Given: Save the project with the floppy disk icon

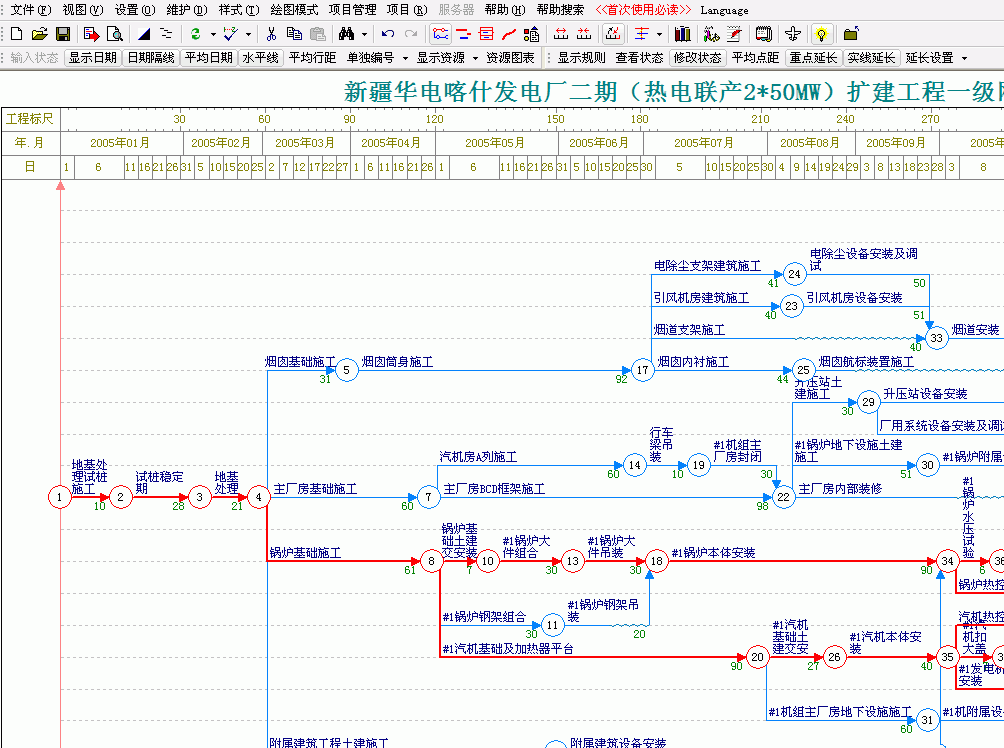Looking at the screenshot, I should (63, 34).
